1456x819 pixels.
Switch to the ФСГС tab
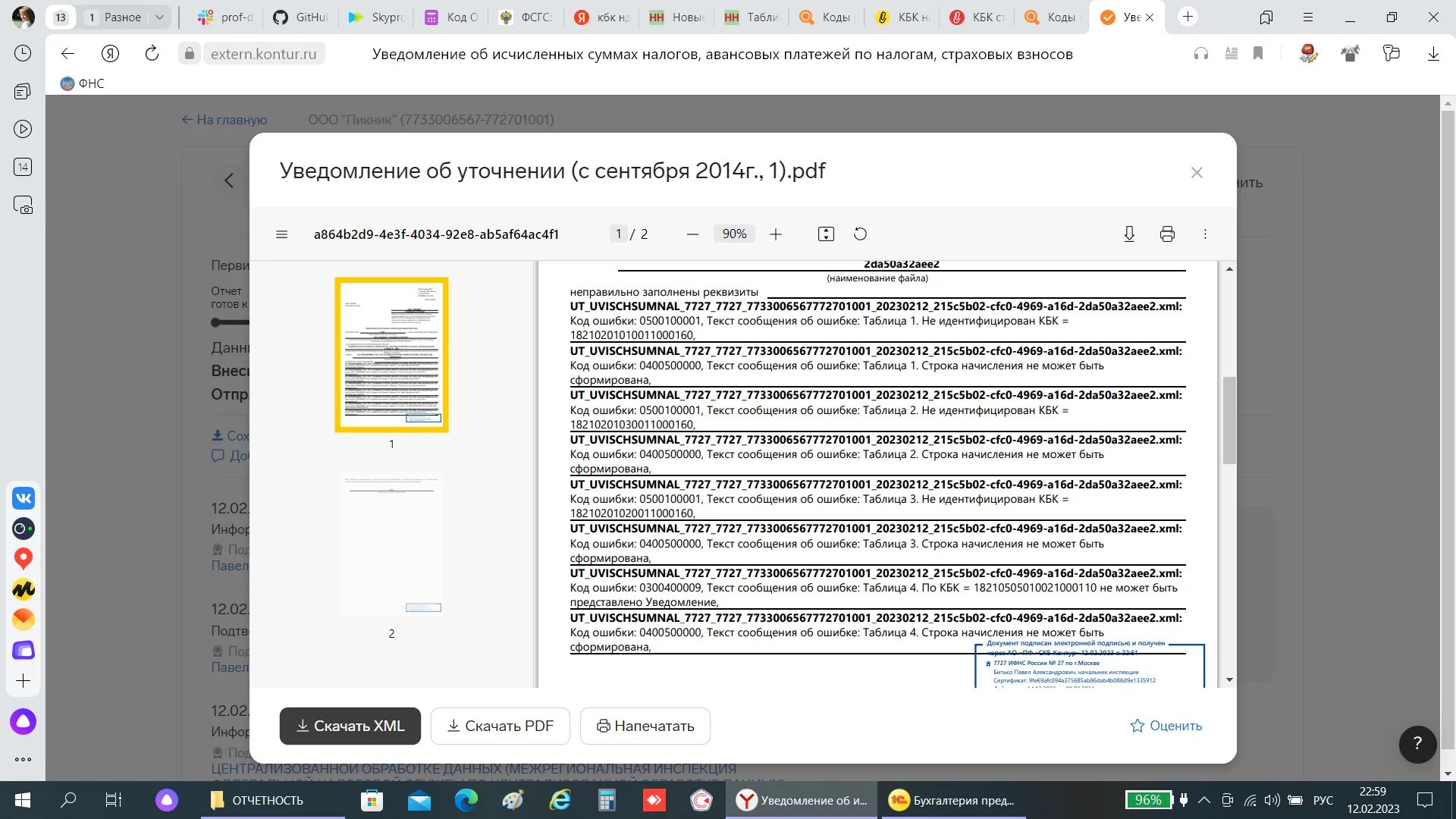click(527, 17)
